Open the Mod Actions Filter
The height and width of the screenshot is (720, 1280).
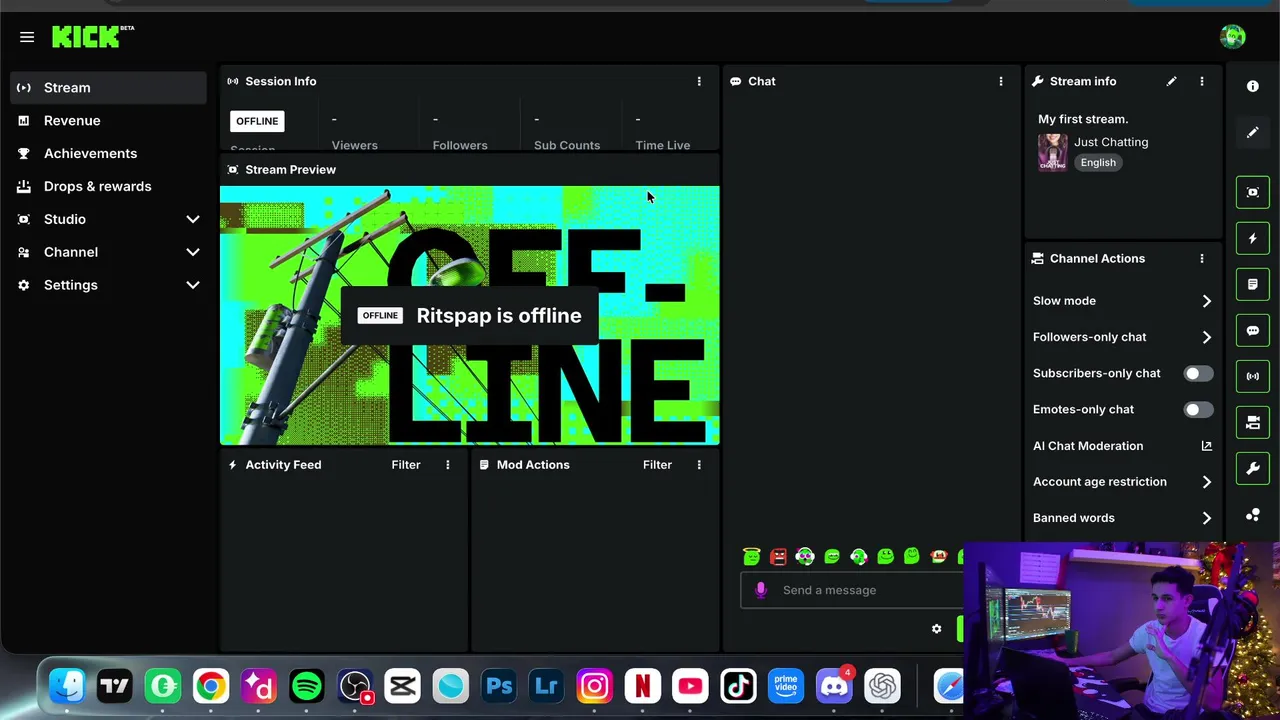[x=657, y=464]
